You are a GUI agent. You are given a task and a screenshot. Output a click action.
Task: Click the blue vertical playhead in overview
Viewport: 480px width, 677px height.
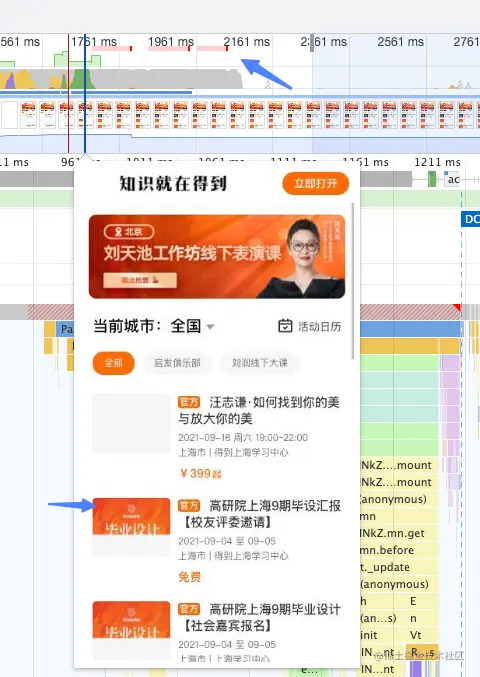tap(85, 93)
